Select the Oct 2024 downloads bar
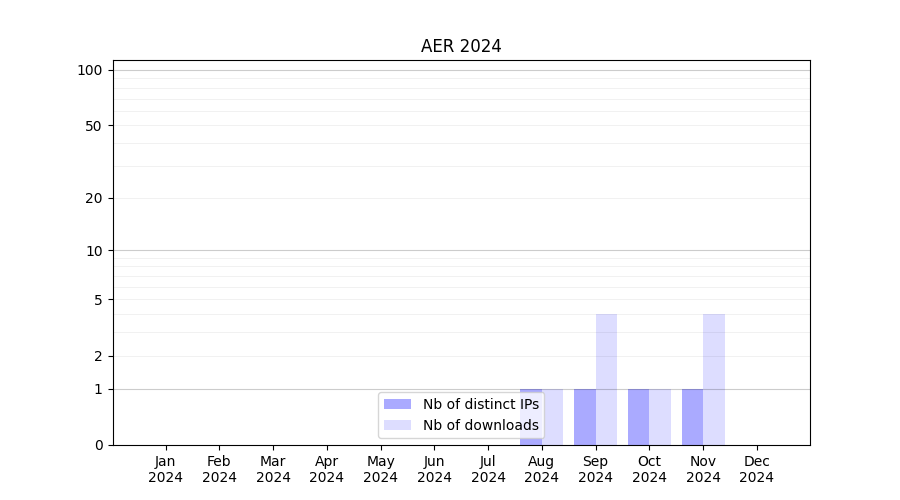The height and width of the screenshot is (500, 900). point(660,416)
